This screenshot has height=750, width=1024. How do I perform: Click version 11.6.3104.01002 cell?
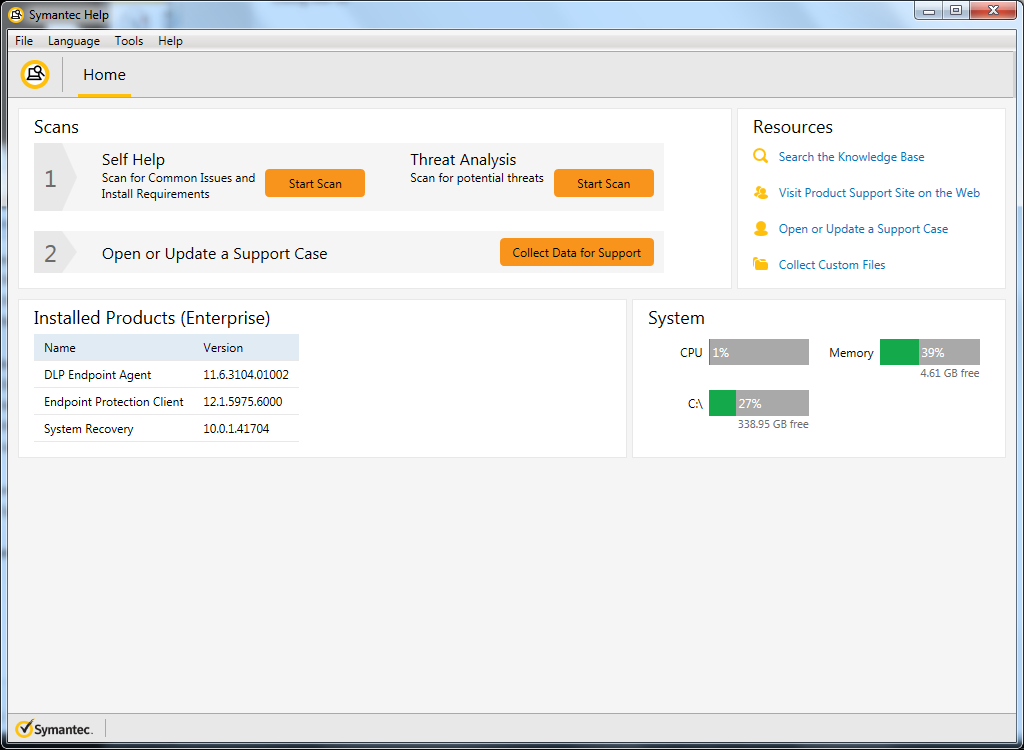click(x=246, y=374)
